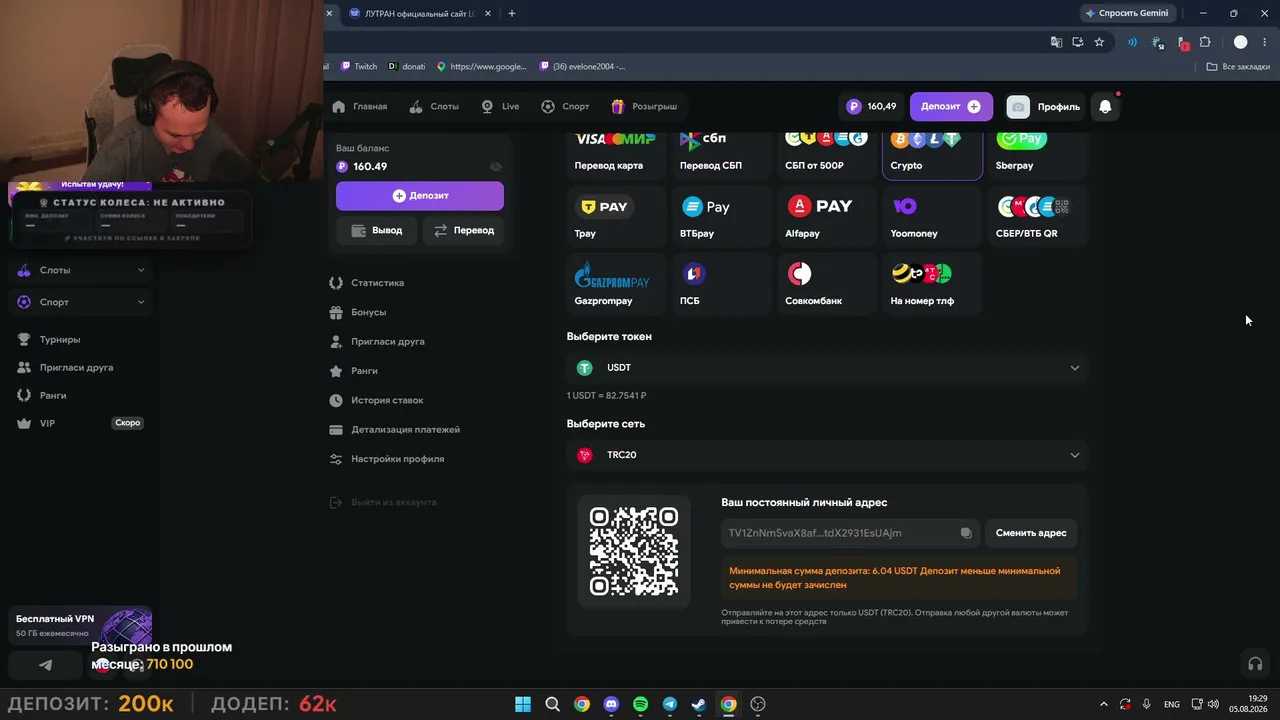The image size is (1280, 720).
Task: Open the Профиль menu
Action: click(1044, 106)
